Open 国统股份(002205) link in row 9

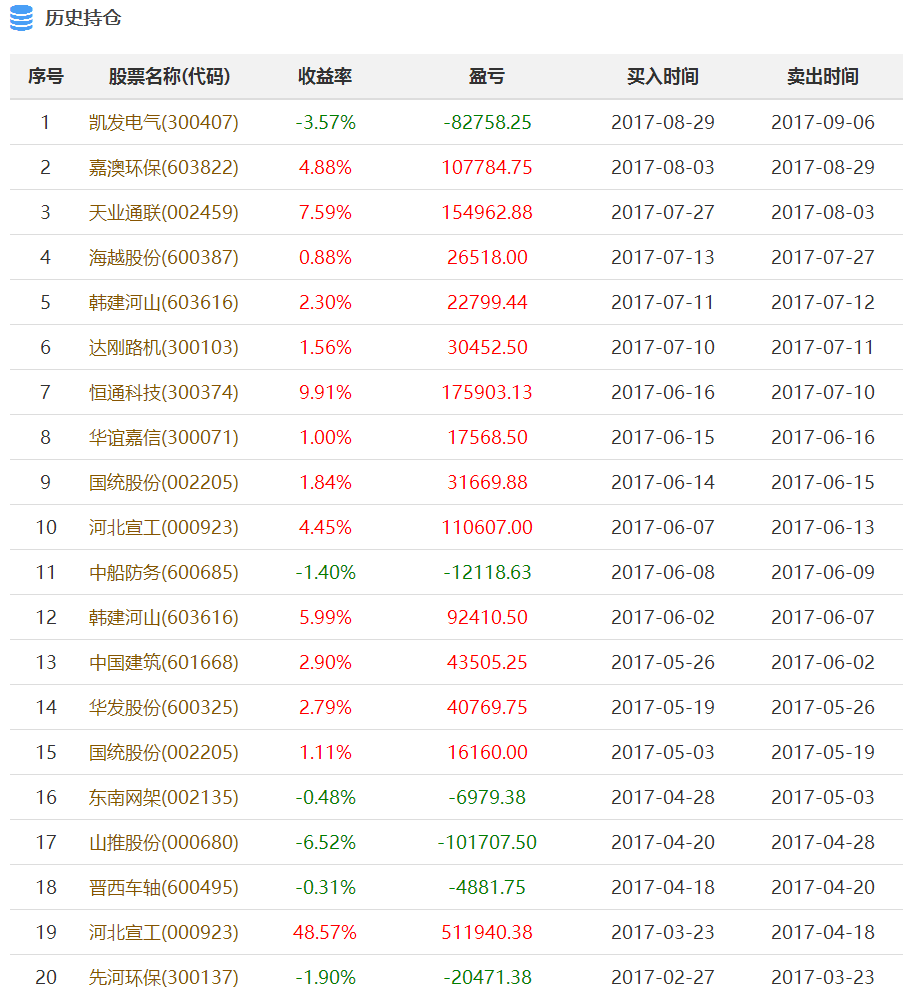tap(164, 482)
